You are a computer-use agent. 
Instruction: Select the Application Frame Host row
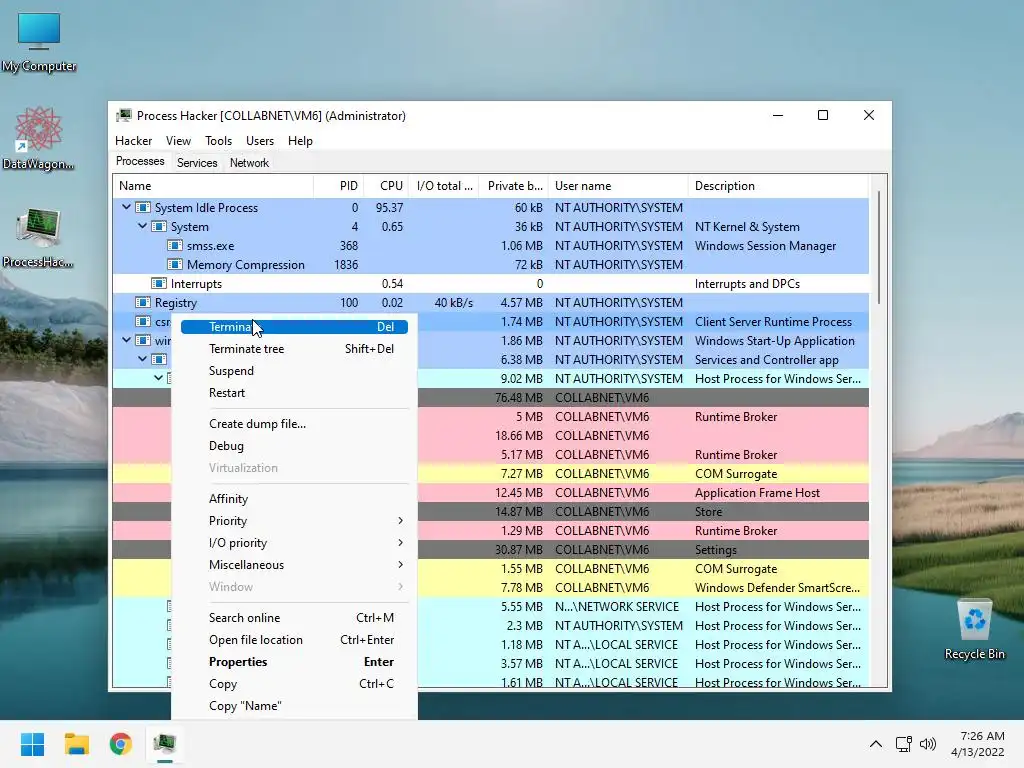(490, 492)
